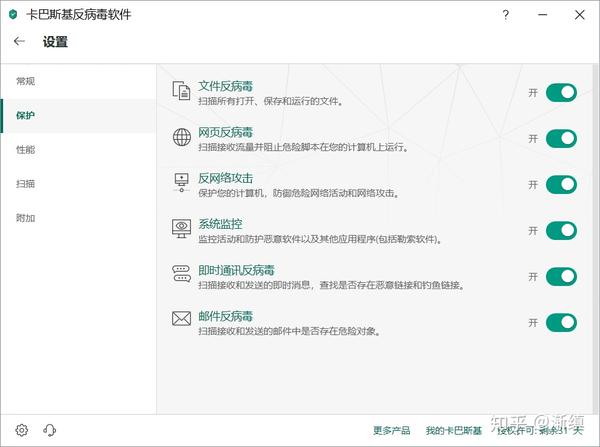
Task: Click the 即时通讯反病毒 chat bubbles icon
Action: click(x=181, y=274)
